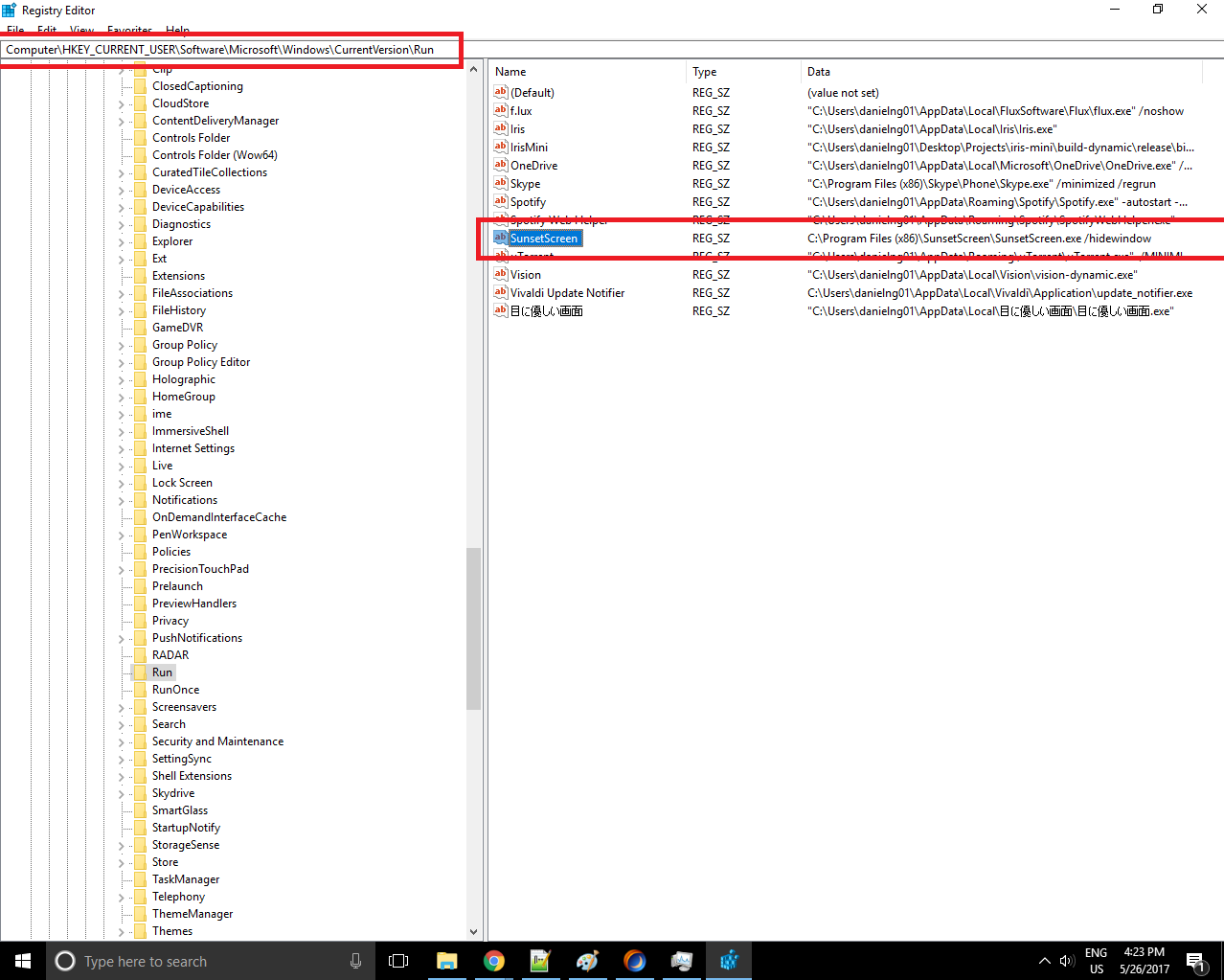Expand the Telephony key
This screenshot has width=1224, height=980.
(x=122, y=897)
